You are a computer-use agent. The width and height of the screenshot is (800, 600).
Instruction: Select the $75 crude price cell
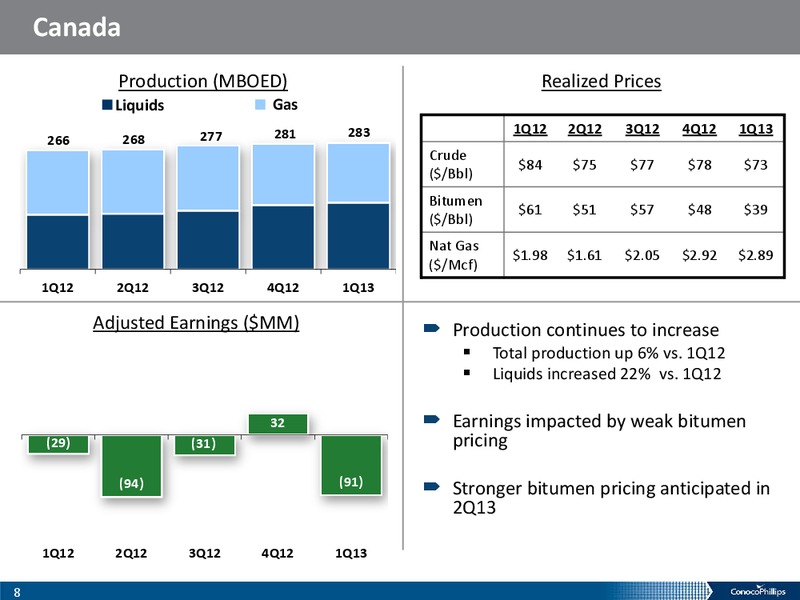585,165
